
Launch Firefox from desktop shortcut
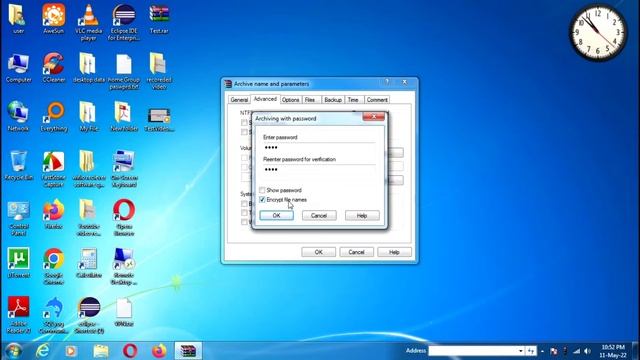(x=53, y=214)
